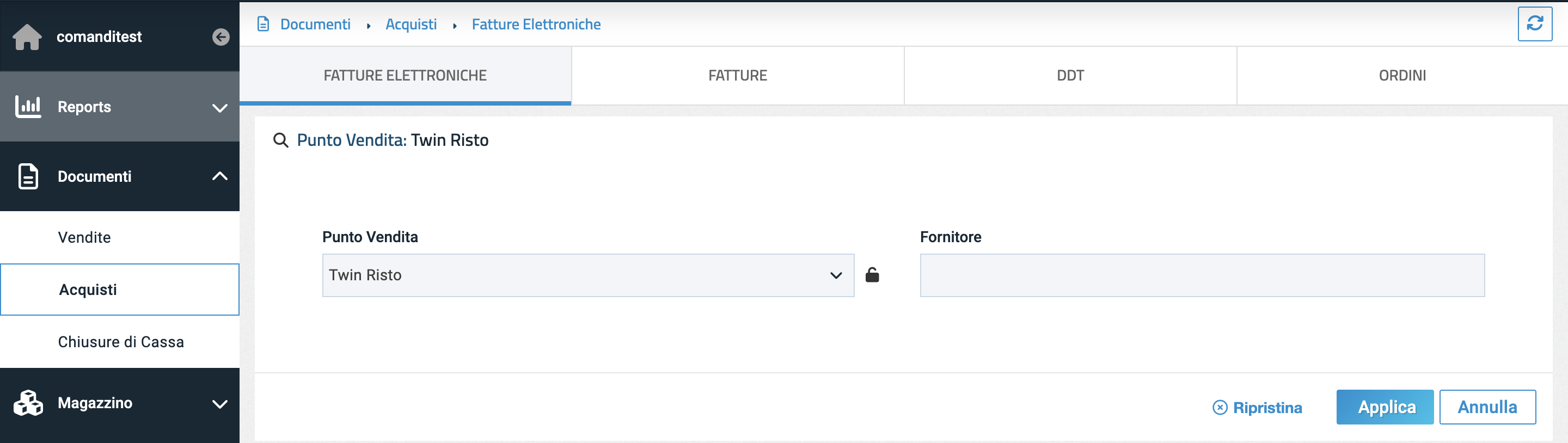Click the Applica button
This screenshot has height=443, width=1568.
click(1385, 407)
